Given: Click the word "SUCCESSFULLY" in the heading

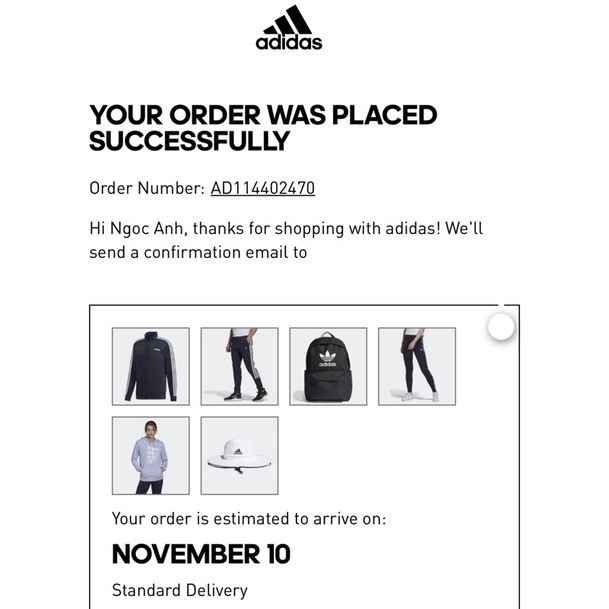Looking at the screenshot, I should click(189, 142).
